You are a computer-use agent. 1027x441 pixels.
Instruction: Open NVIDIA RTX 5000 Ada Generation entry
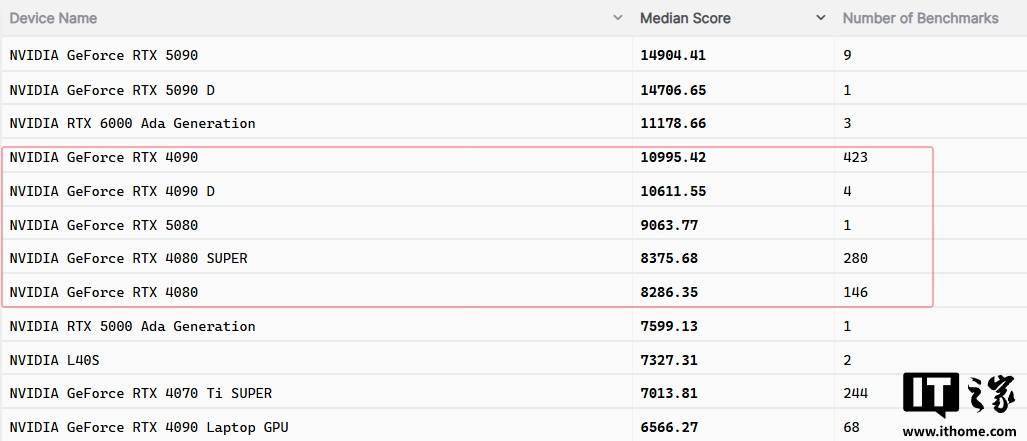(x=132, y=326)
